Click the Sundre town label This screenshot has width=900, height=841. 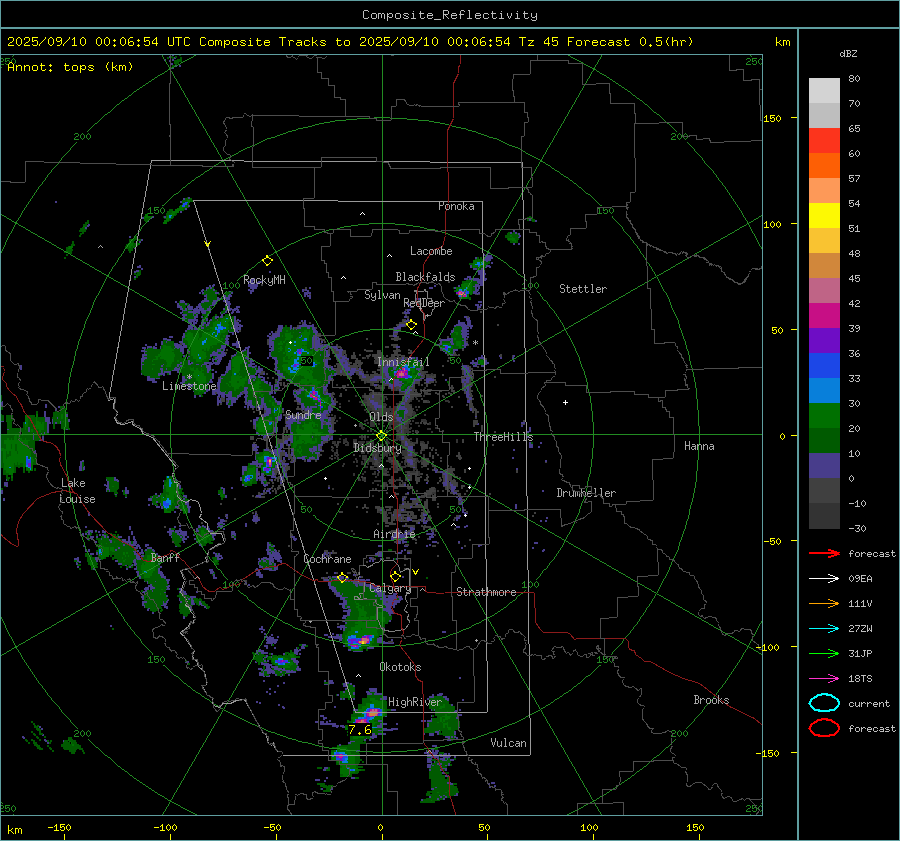click(302, 414)
